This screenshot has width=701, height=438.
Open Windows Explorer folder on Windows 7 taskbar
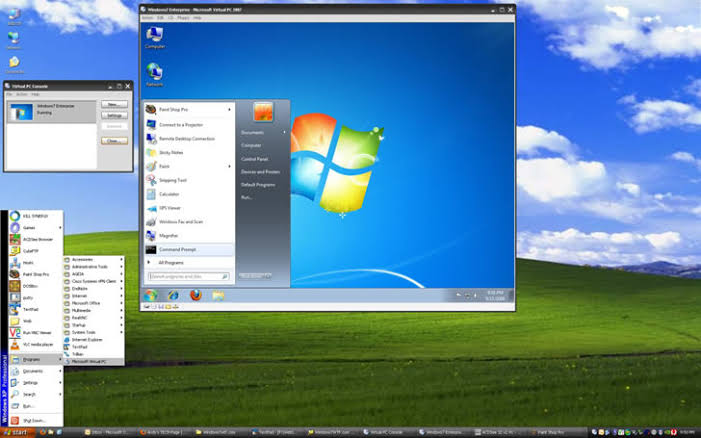218,295
